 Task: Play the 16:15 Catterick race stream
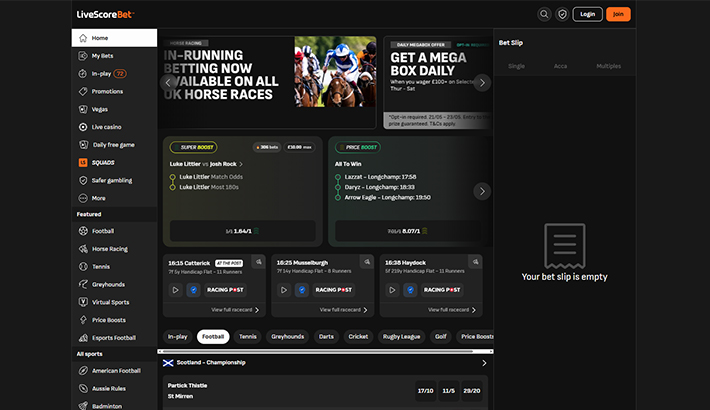click(175, 290)
